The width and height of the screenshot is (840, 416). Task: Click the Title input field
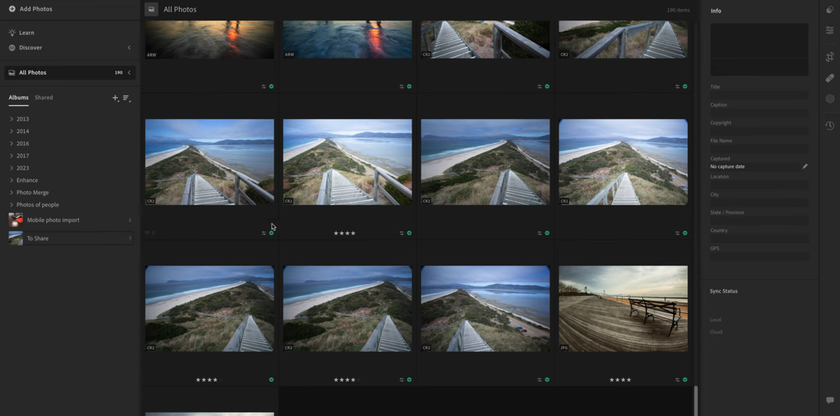coord(759,95)
